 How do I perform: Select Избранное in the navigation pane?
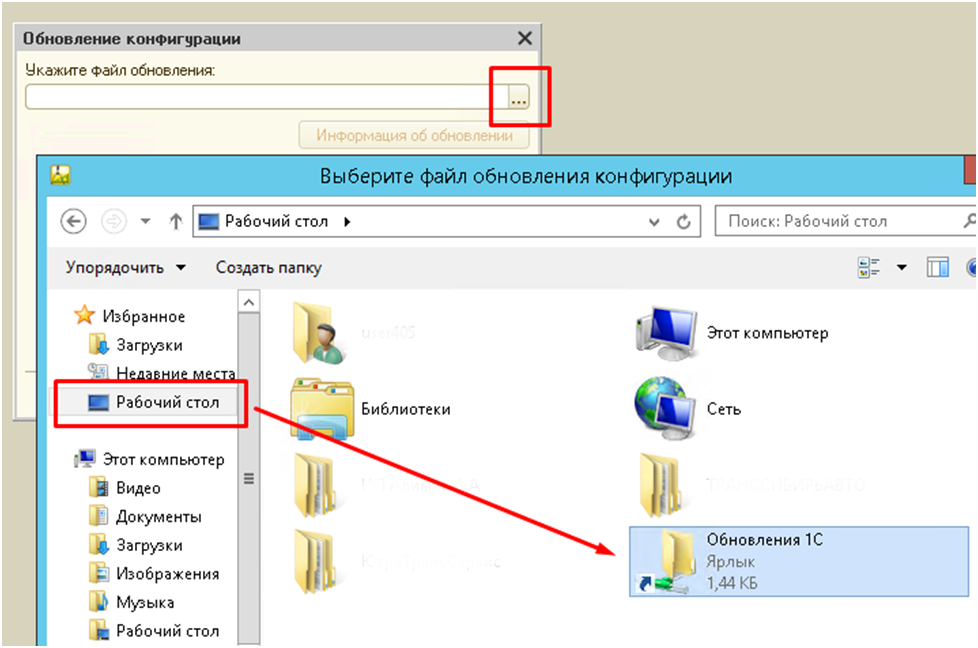click(144, 316)
